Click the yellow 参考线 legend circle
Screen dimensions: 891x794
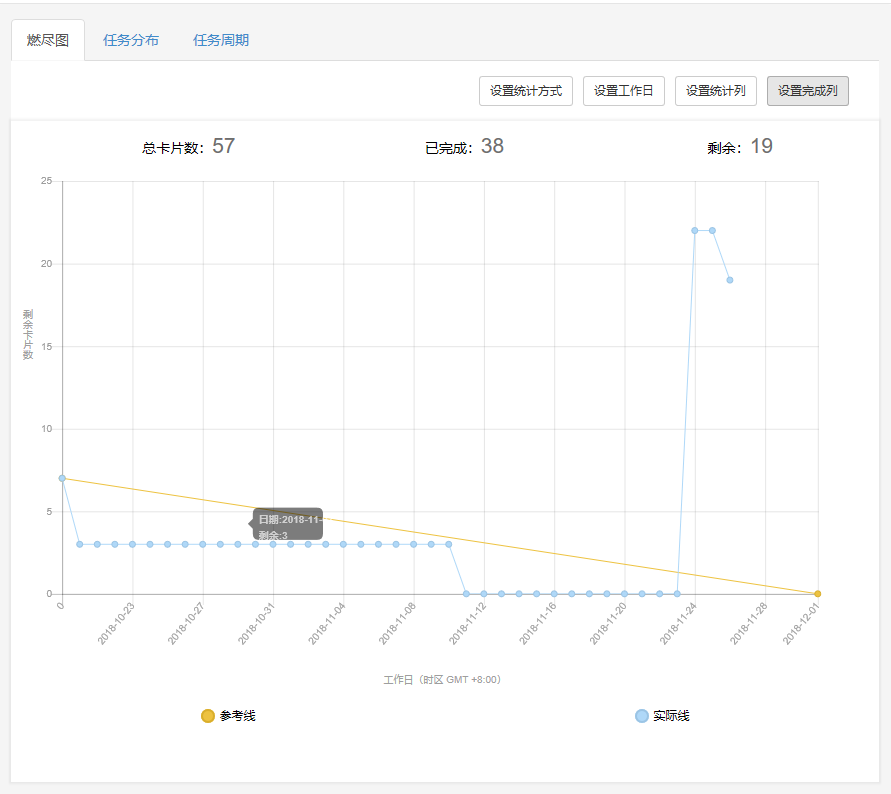208,716
